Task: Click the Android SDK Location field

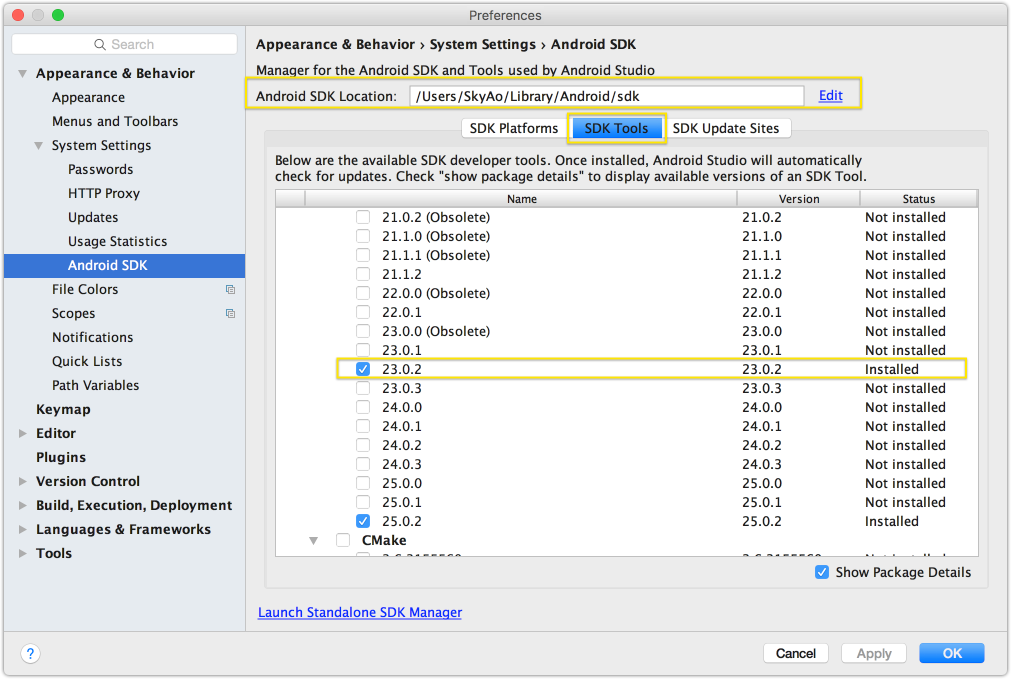Action: tap(607, 96)
